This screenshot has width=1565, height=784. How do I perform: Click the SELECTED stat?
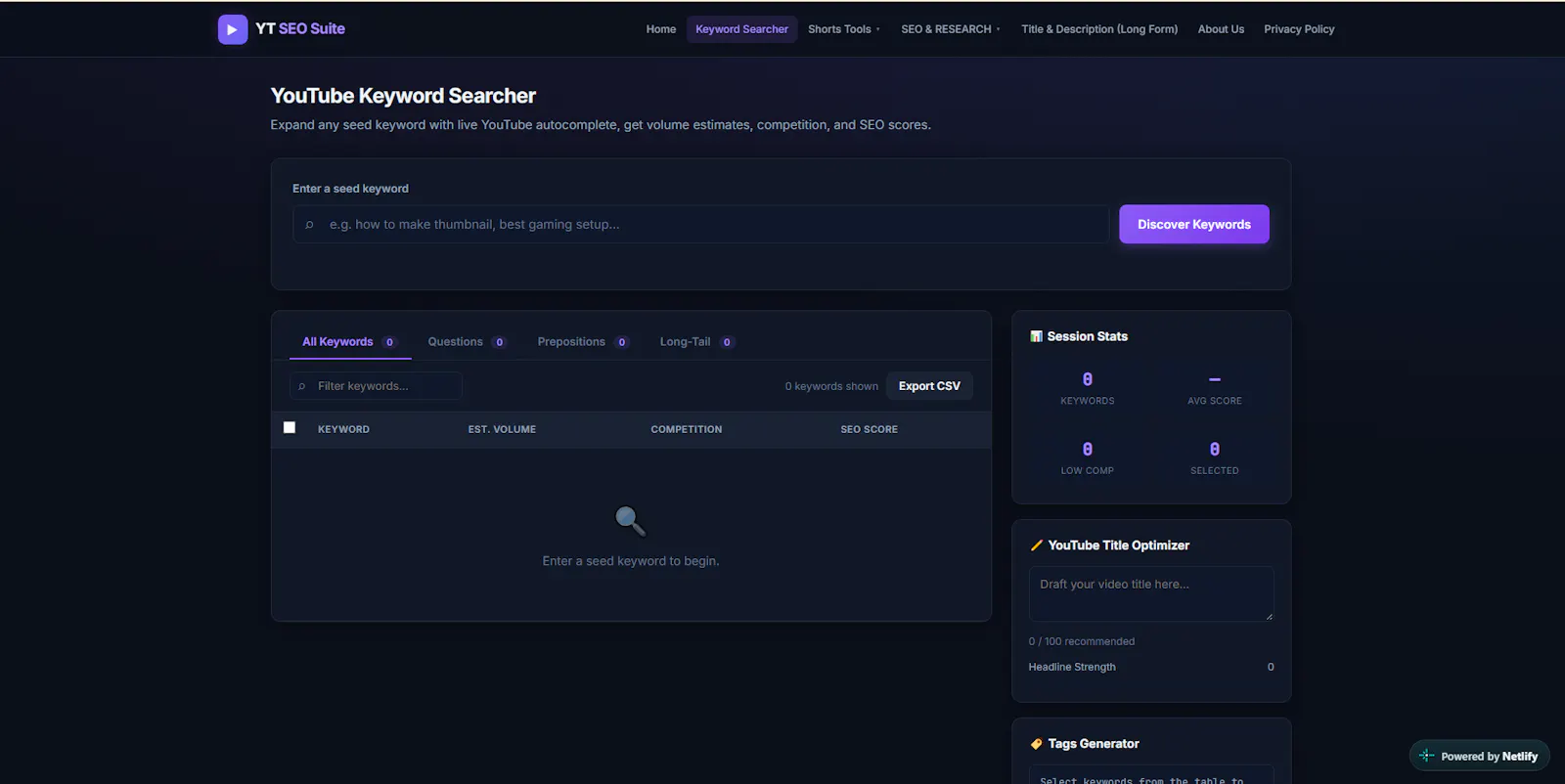coord(1215,457)
